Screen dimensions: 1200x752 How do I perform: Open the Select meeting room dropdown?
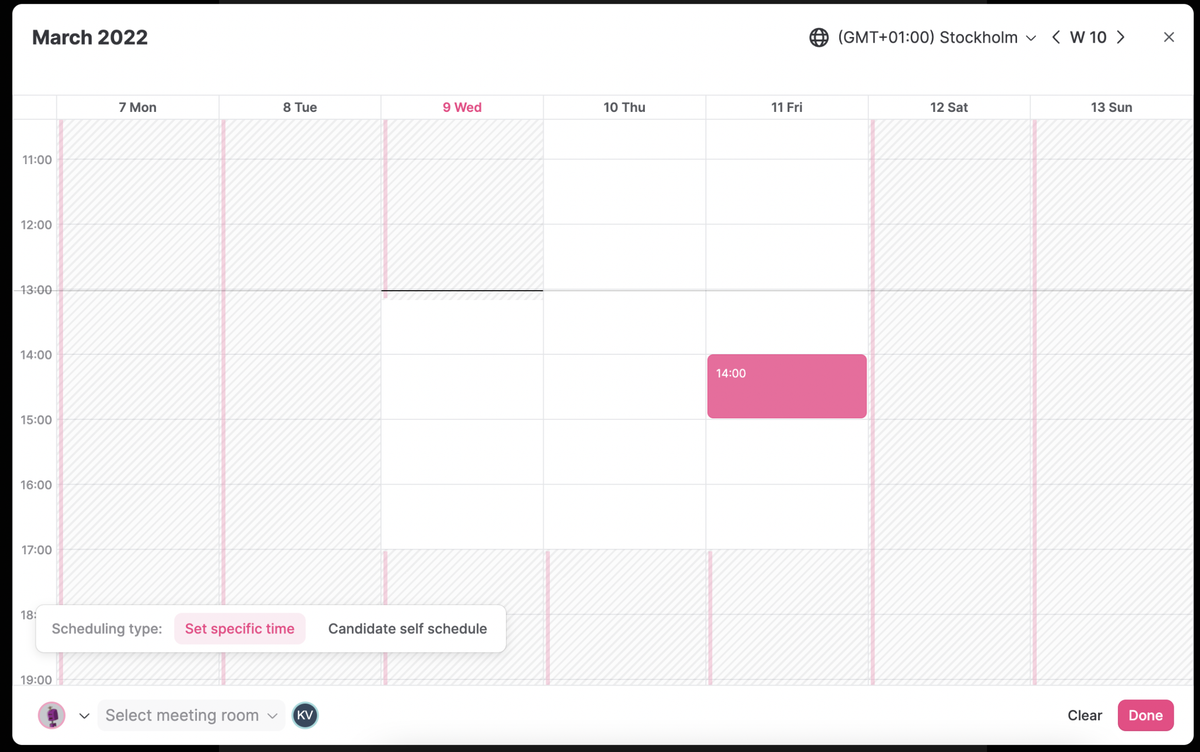click(x=191, y=715)
